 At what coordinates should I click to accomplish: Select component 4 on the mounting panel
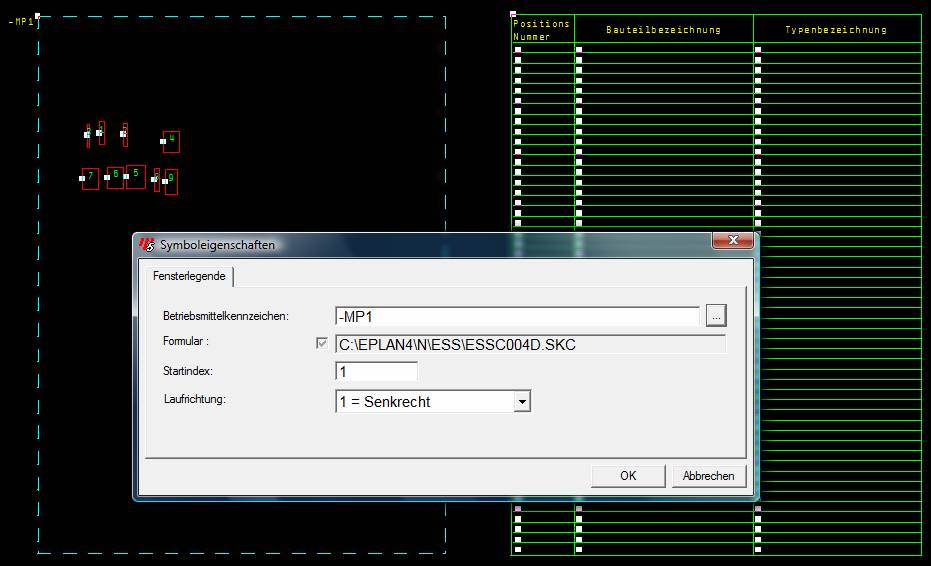pyautogui.click(x=171, y=142)
